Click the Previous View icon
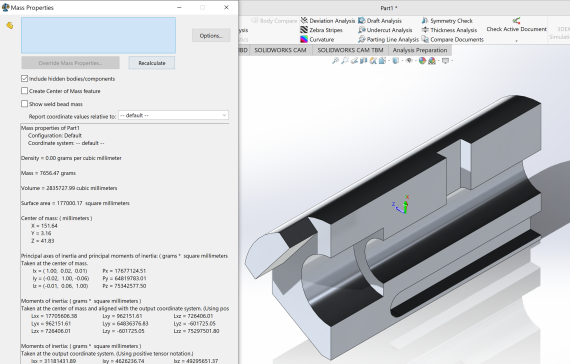This screenshot has width=570, height=364. tap(354, 61)
